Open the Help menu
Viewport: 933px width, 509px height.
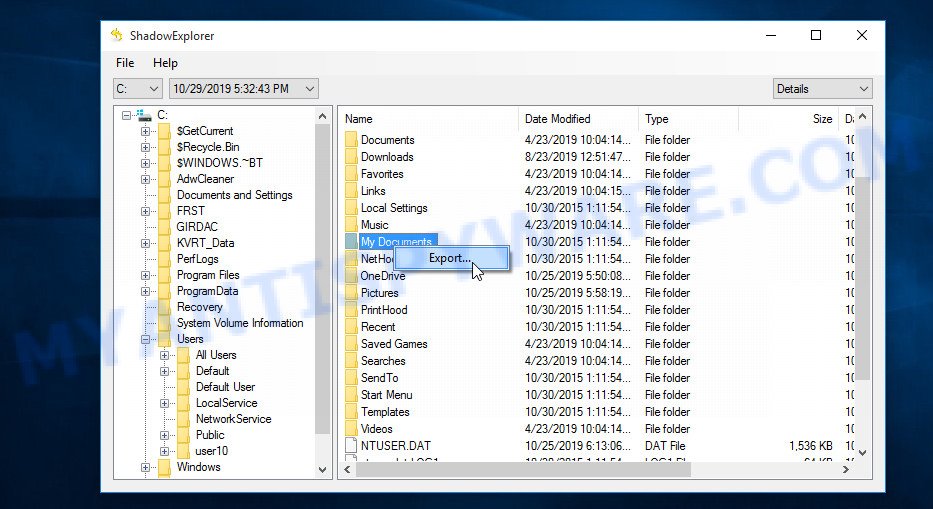click(165, 63)
